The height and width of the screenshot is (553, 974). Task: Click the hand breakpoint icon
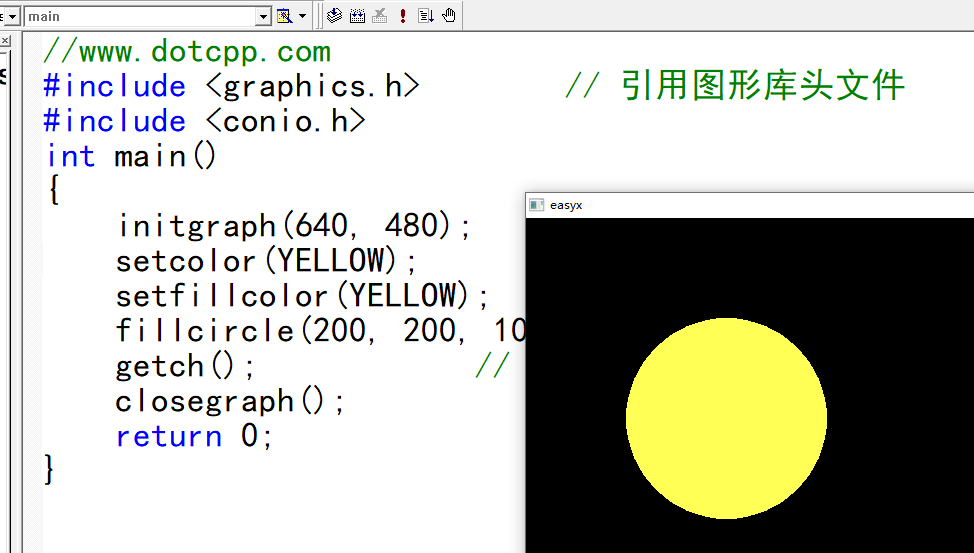pyautogui.click(x=448, y=16)
